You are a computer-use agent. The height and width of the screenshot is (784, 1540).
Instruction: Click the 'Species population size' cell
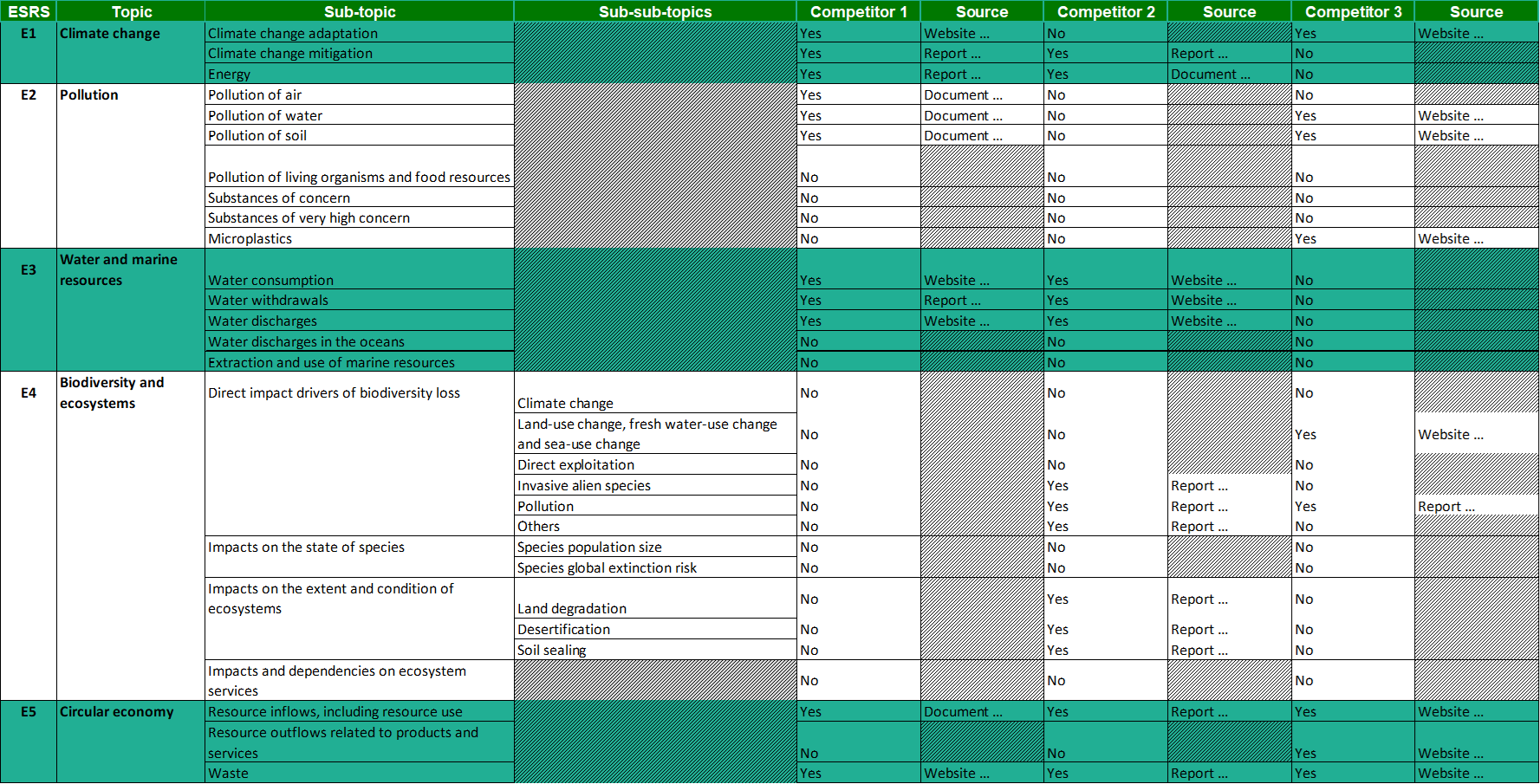click(x=655, y=547)
